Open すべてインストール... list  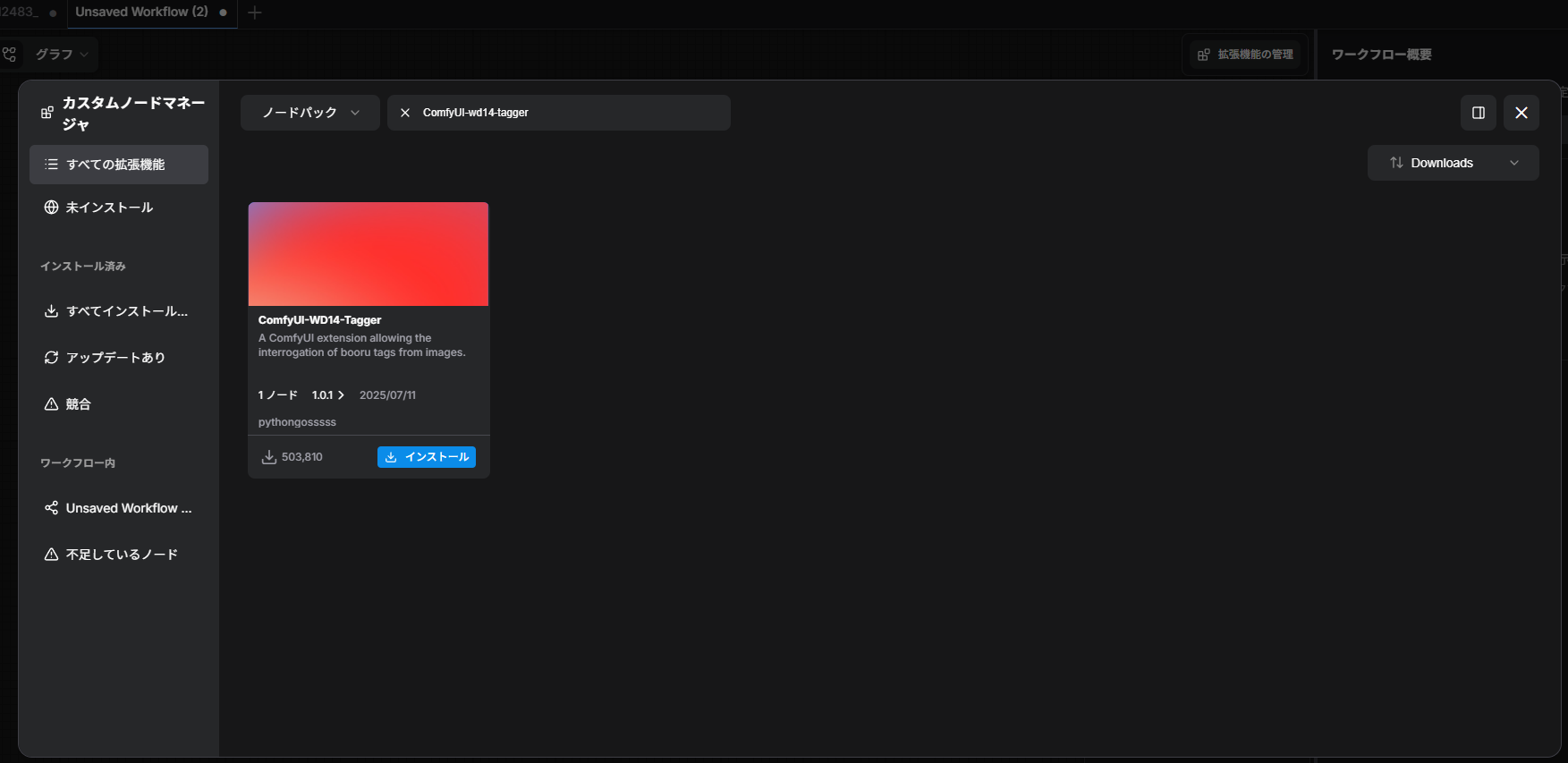pos(119,311)
